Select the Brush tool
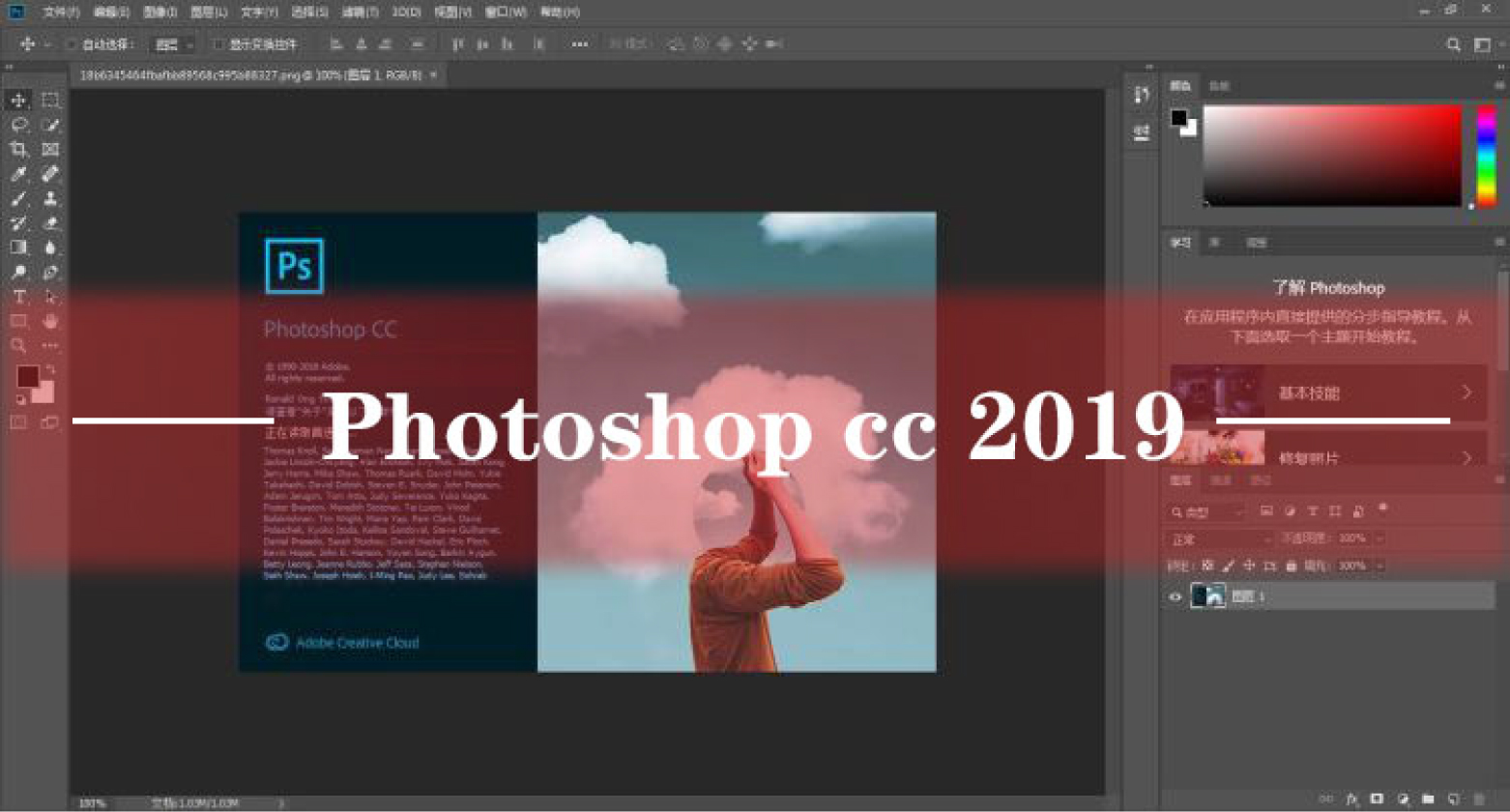The width and height of the screenshot is (1510, 812). pyautogui.click(x=17, y=199)
